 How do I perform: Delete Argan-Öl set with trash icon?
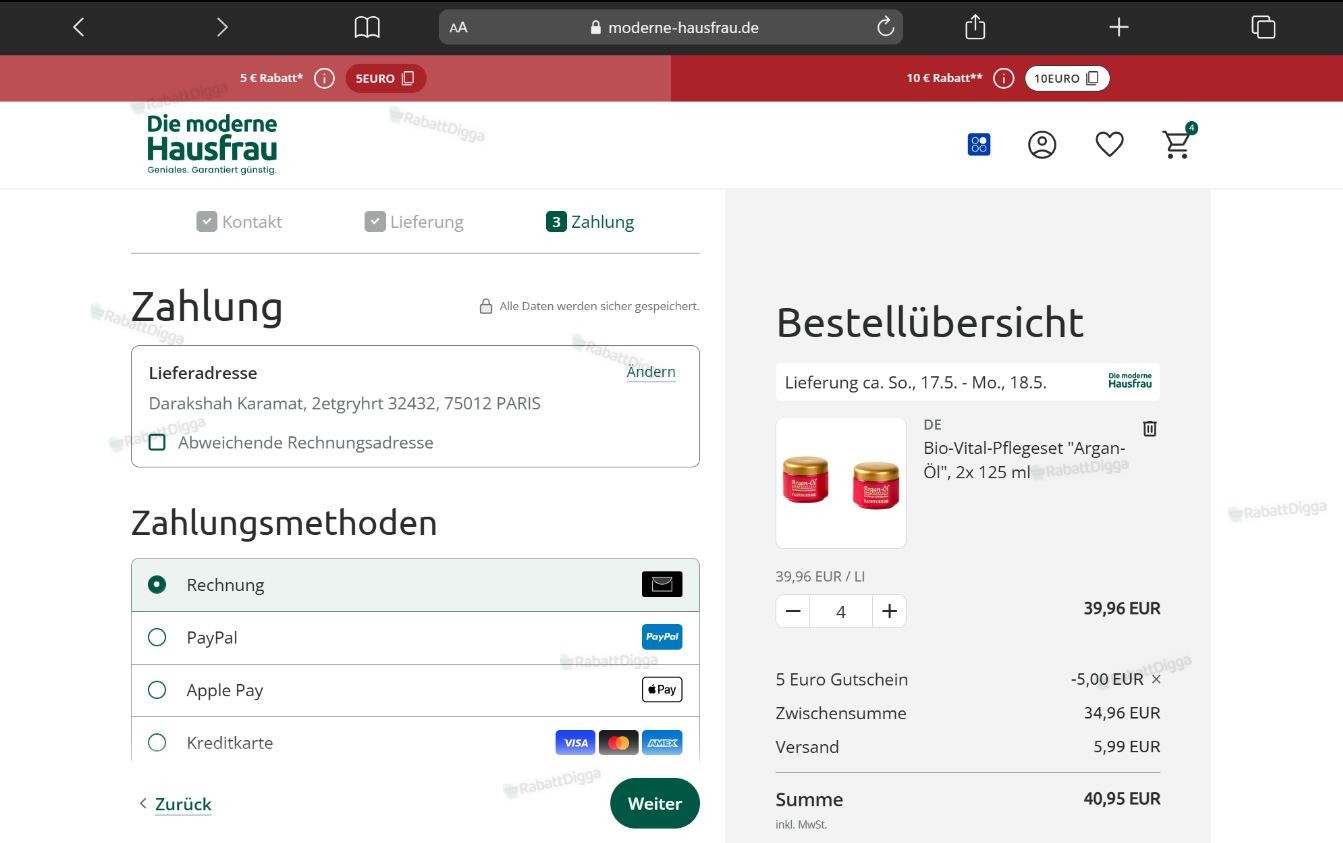(x=1150, y=428)
